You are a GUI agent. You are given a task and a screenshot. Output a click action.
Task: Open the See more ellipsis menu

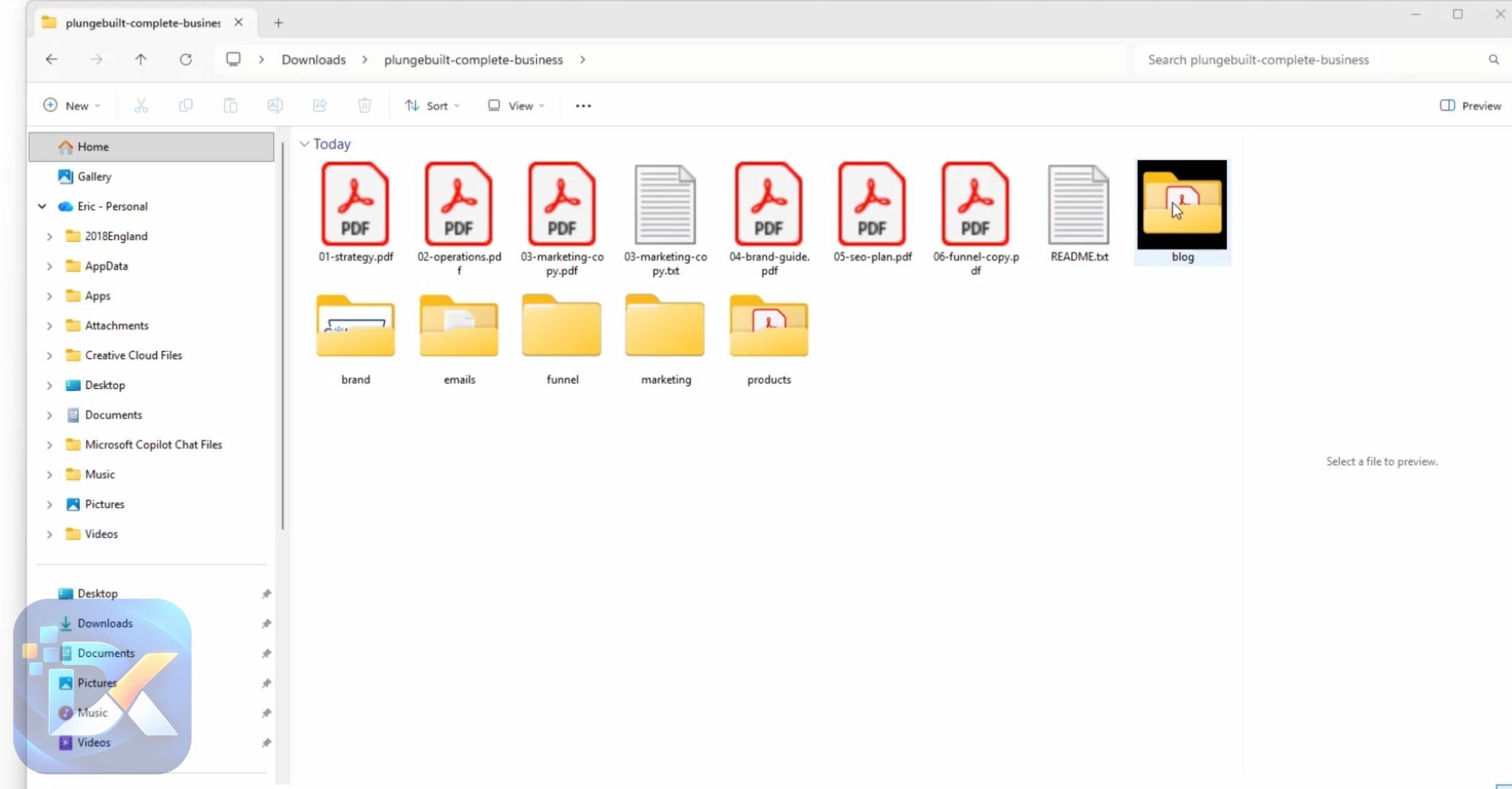point(584,106)
